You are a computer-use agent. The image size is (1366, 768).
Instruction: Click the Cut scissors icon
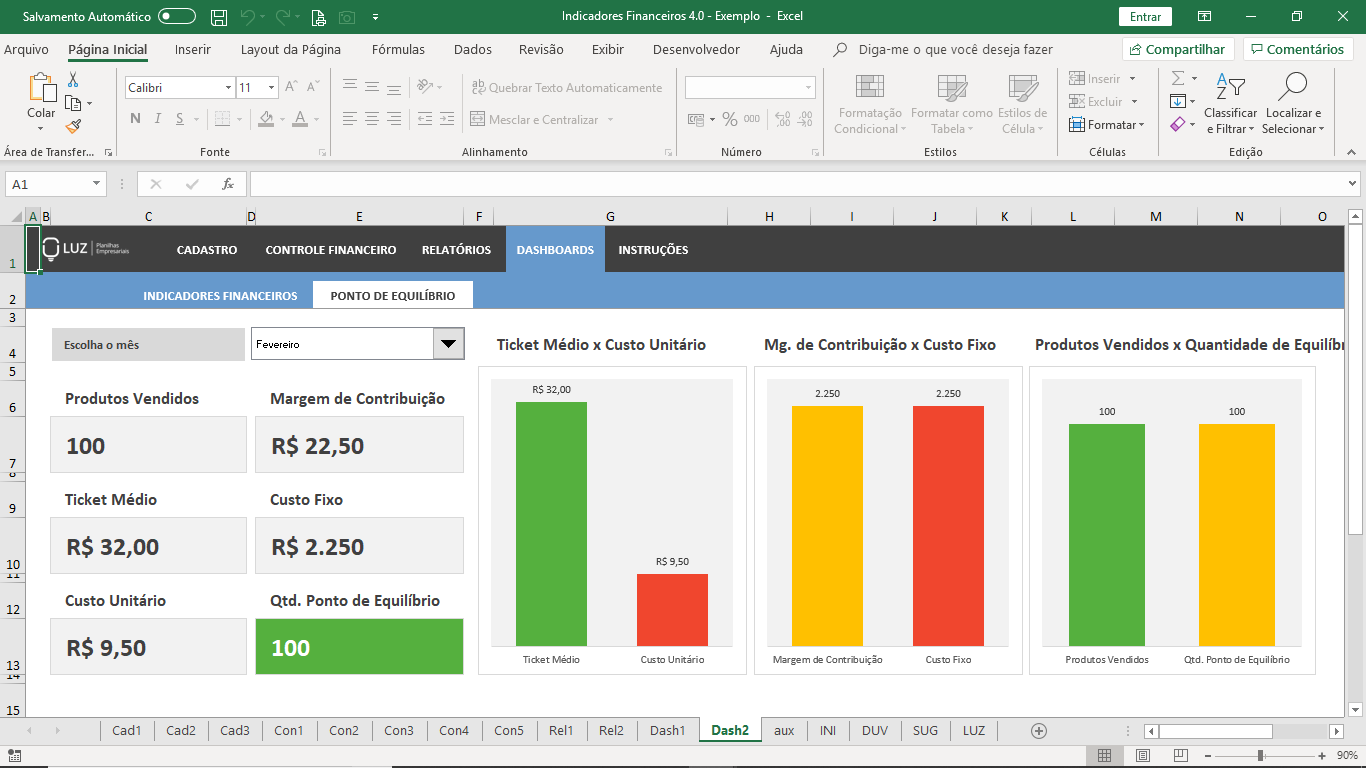click(x=73, y=80)
